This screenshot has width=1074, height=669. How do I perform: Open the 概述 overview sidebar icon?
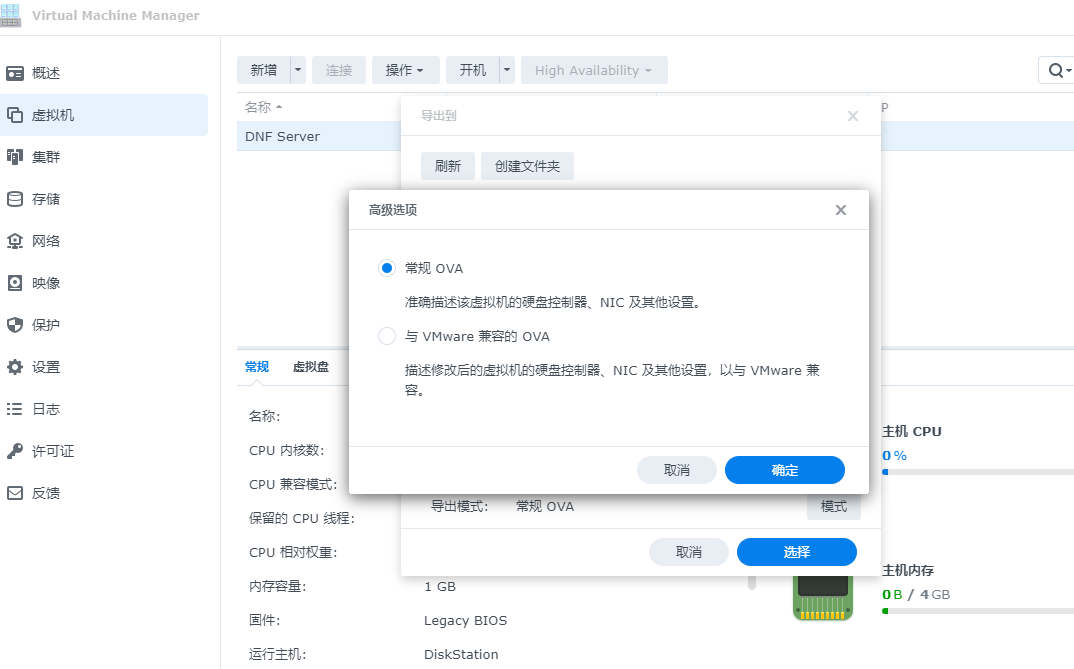pyautogui.click(x=15, y=73)
